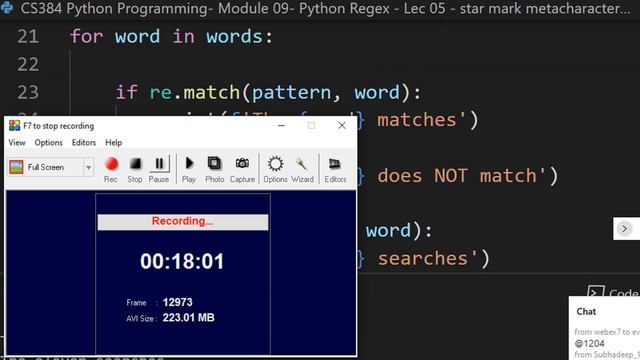
Task: Click the Python logo in title bar
Action: point(7,8)
